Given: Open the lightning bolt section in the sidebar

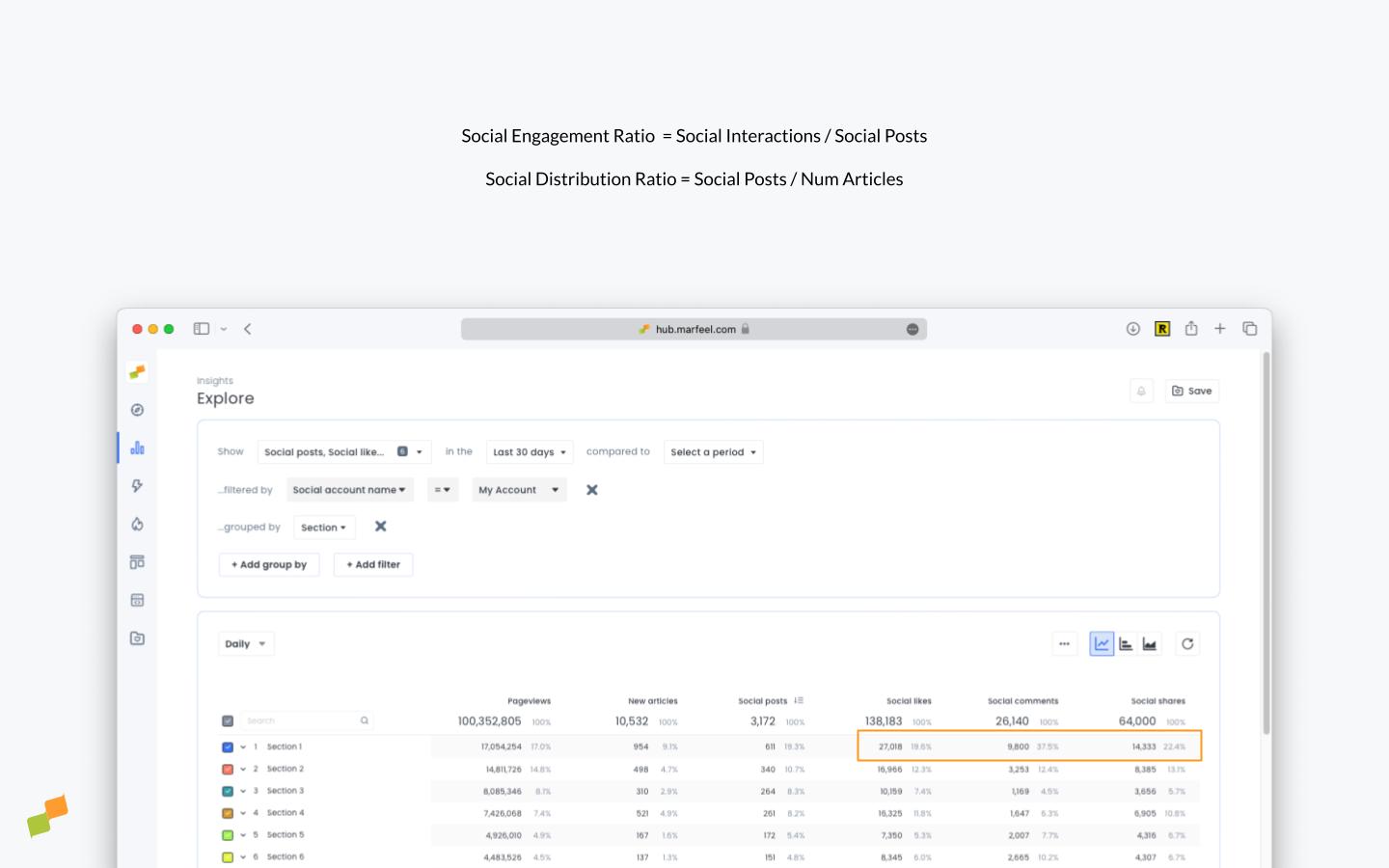Looking at the screenshot, I should (136, 485).
